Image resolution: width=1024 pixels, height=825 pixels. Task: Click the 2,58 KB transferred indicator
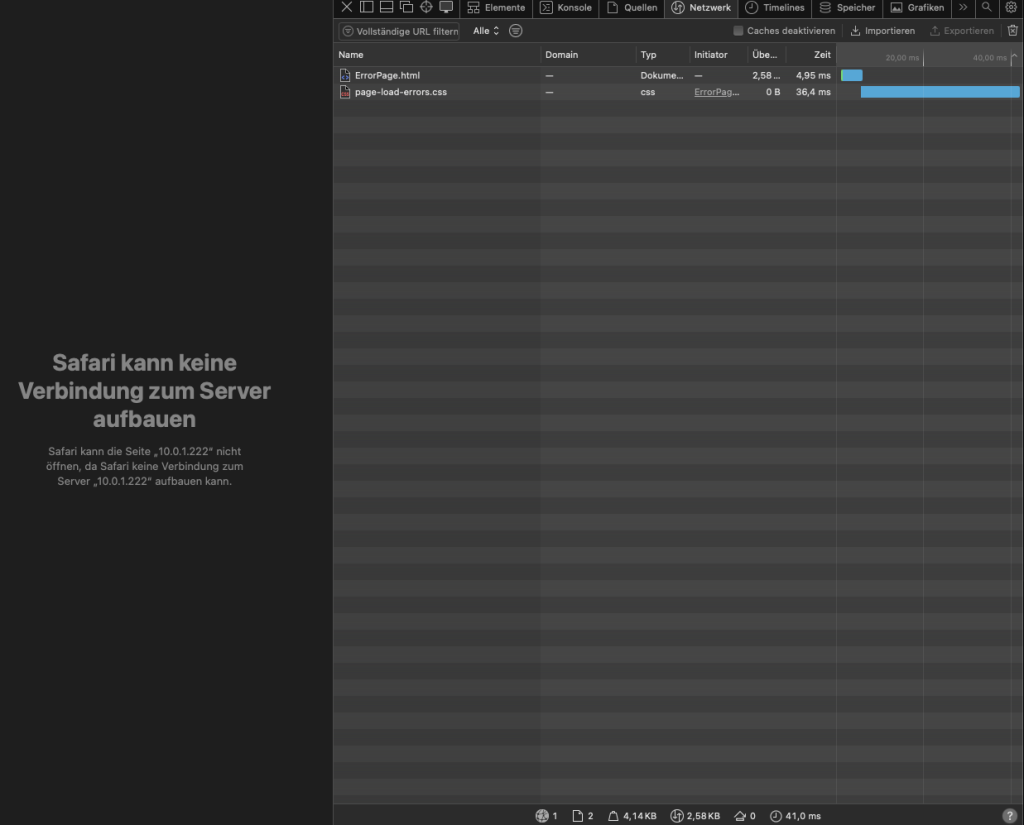(x=696, y=816)
